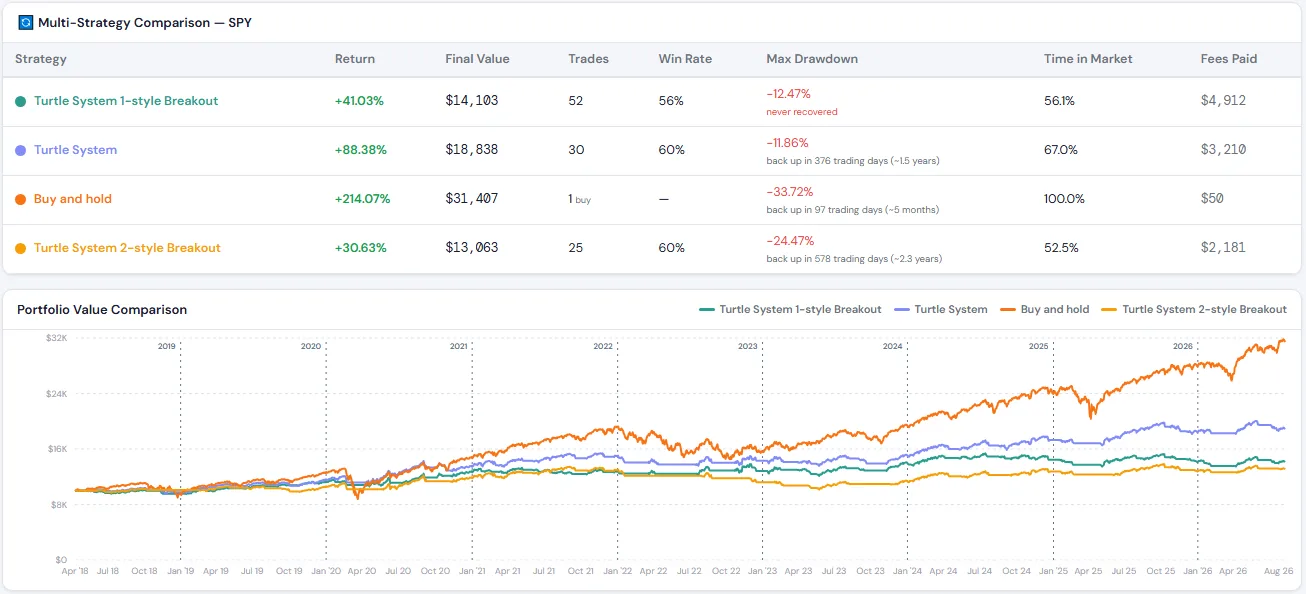1306x594 pixels.
Task: Click 'back up in 376 trading days' note
Action: click(853, 161)
